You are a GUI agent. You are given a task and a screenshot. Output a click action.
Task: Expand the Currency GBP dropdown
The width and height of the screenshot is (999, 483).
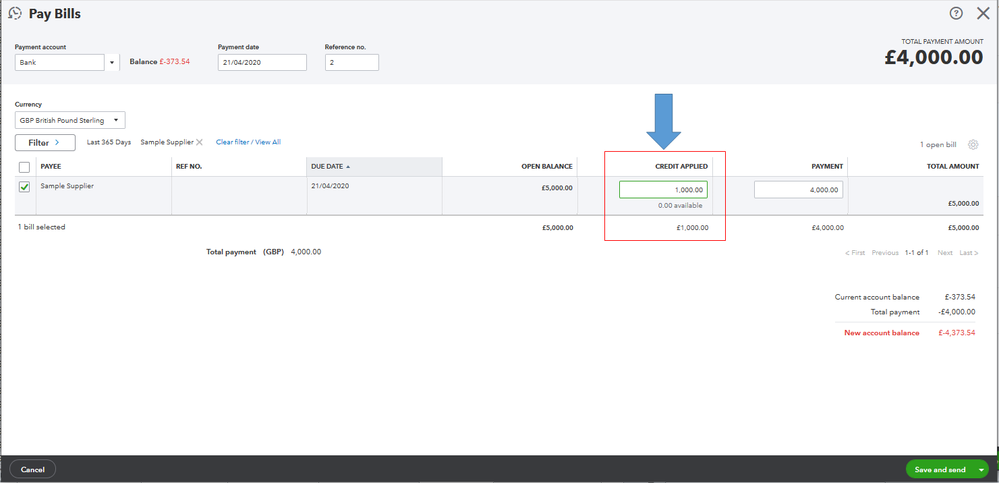70,120
